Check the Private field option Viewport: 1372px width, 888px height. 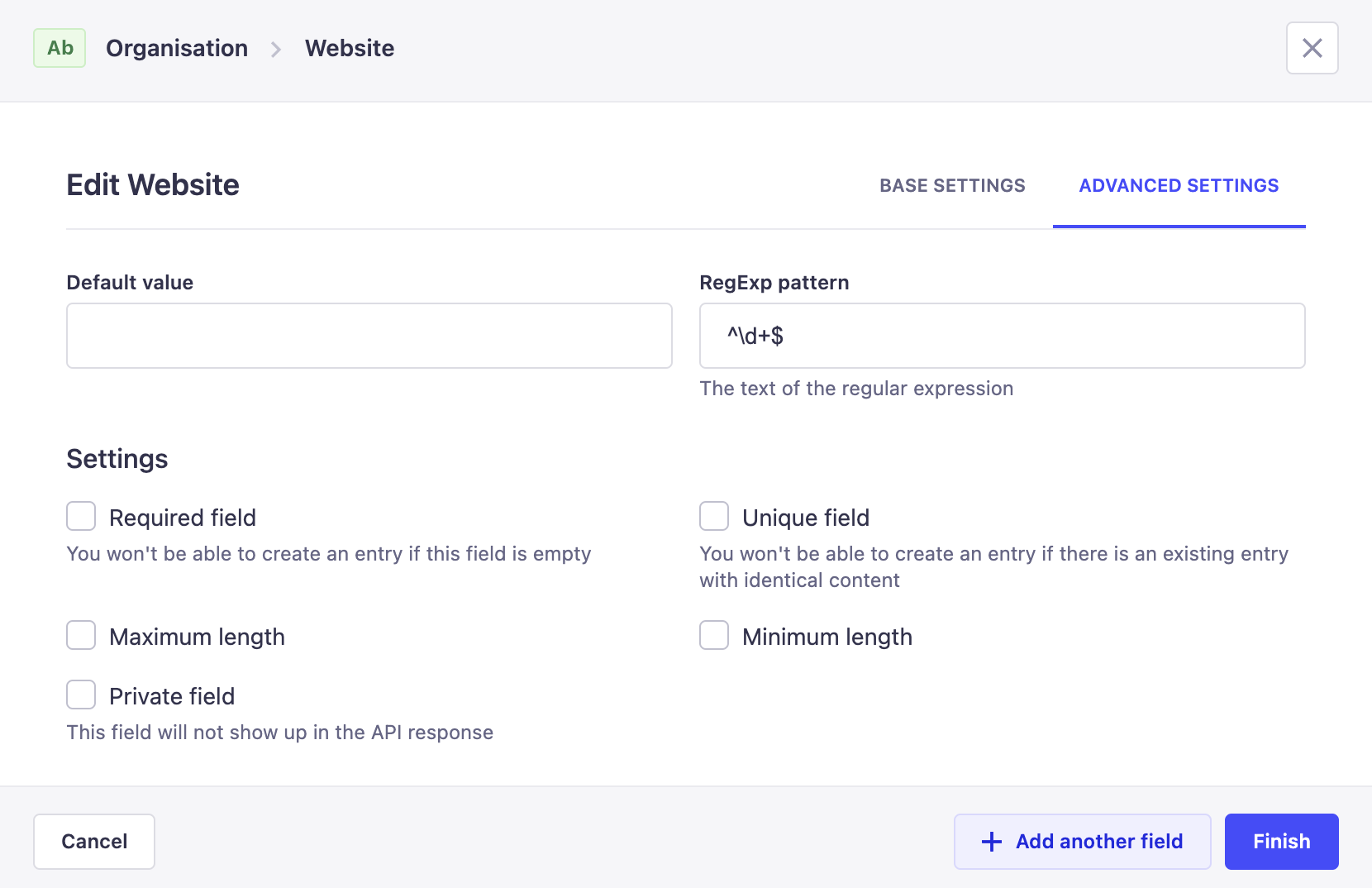click(x=80, y=695)
